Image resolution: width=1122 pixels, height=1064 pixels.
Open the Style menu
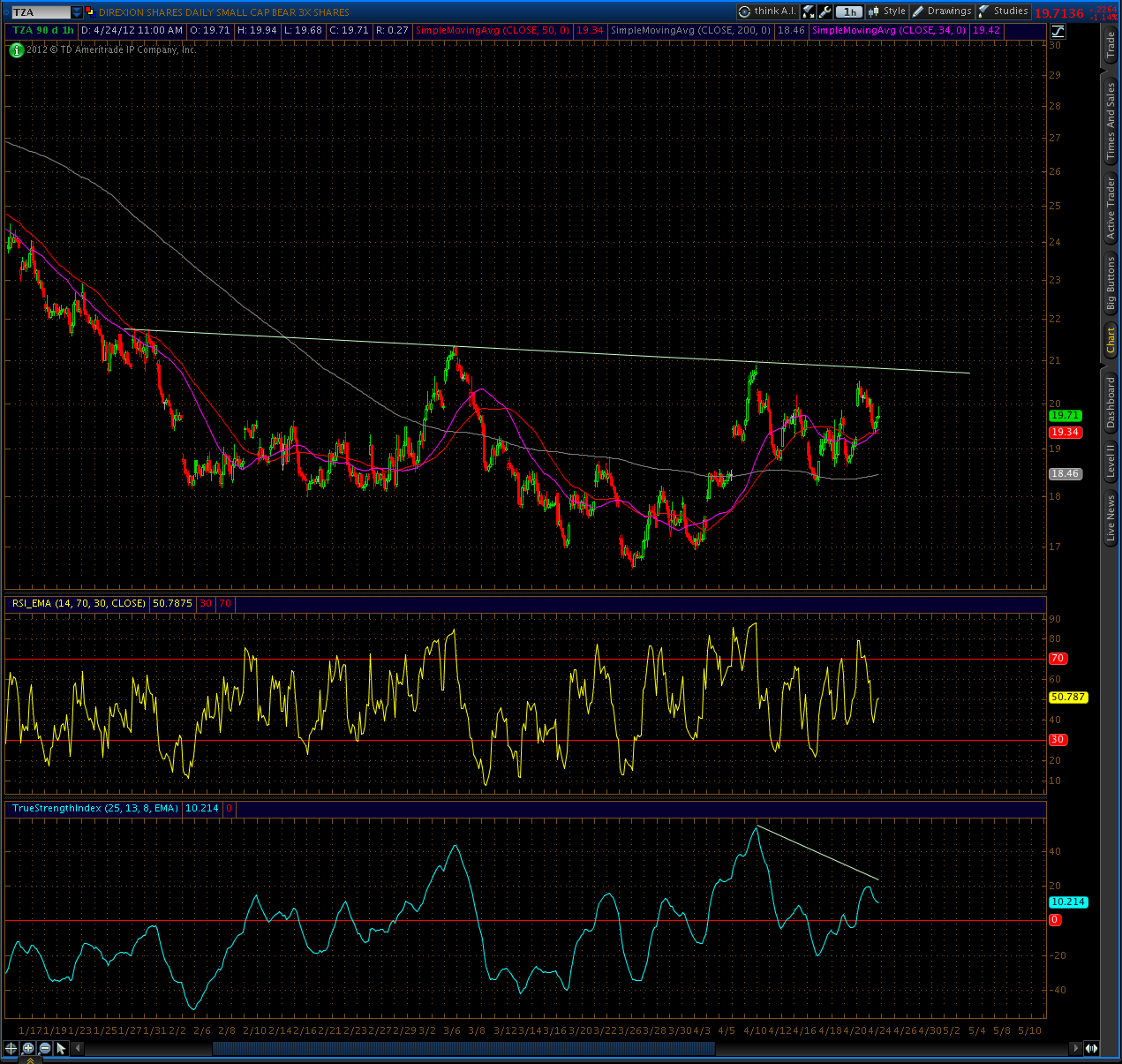pyautogui.click(x=887, y=11)
